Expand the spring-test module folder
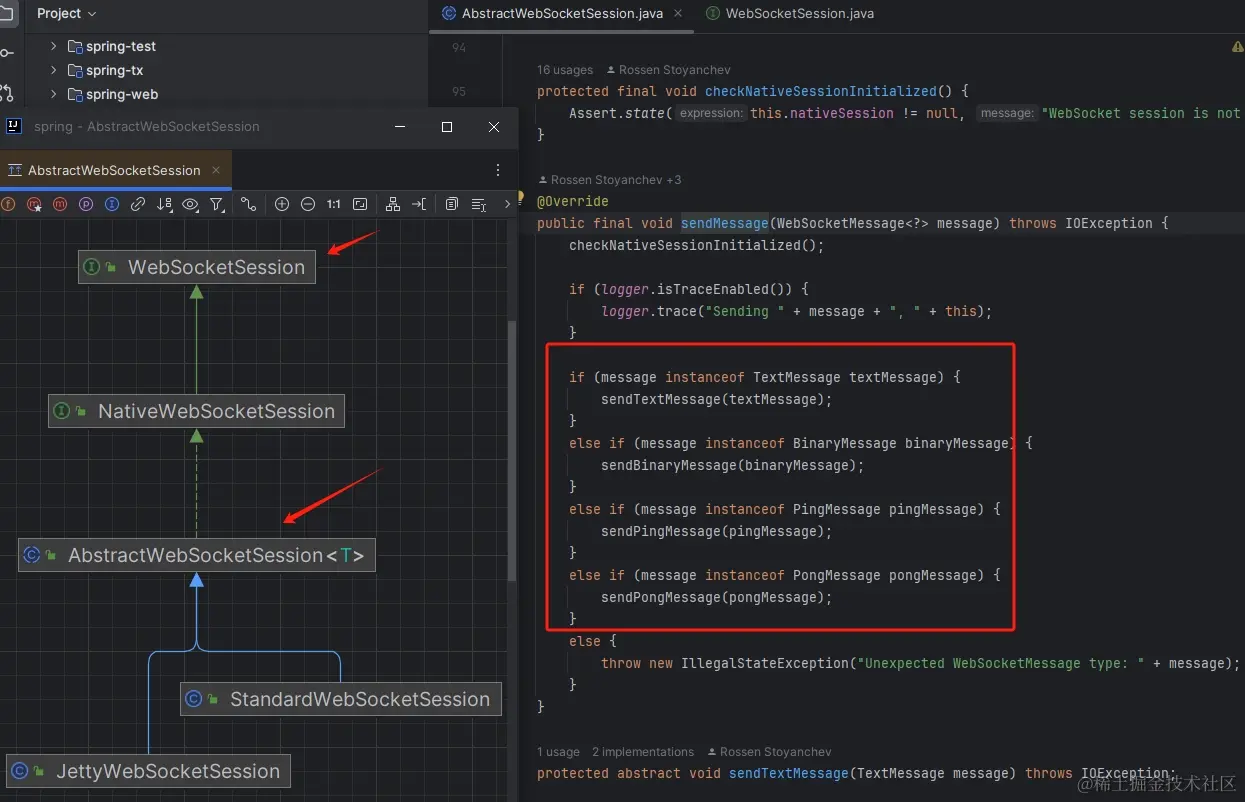 (x=54, y=46)
